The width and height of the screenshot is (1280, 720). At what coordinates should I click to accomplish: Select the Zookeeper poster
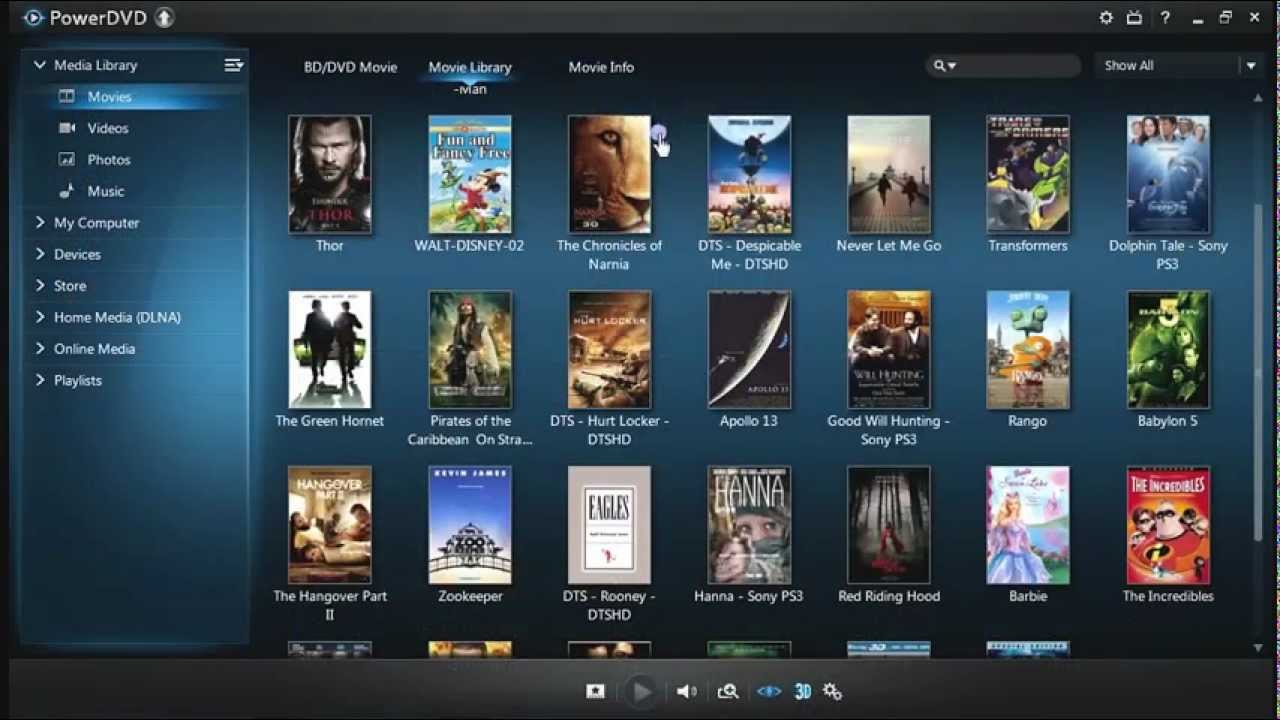[469, 525]
